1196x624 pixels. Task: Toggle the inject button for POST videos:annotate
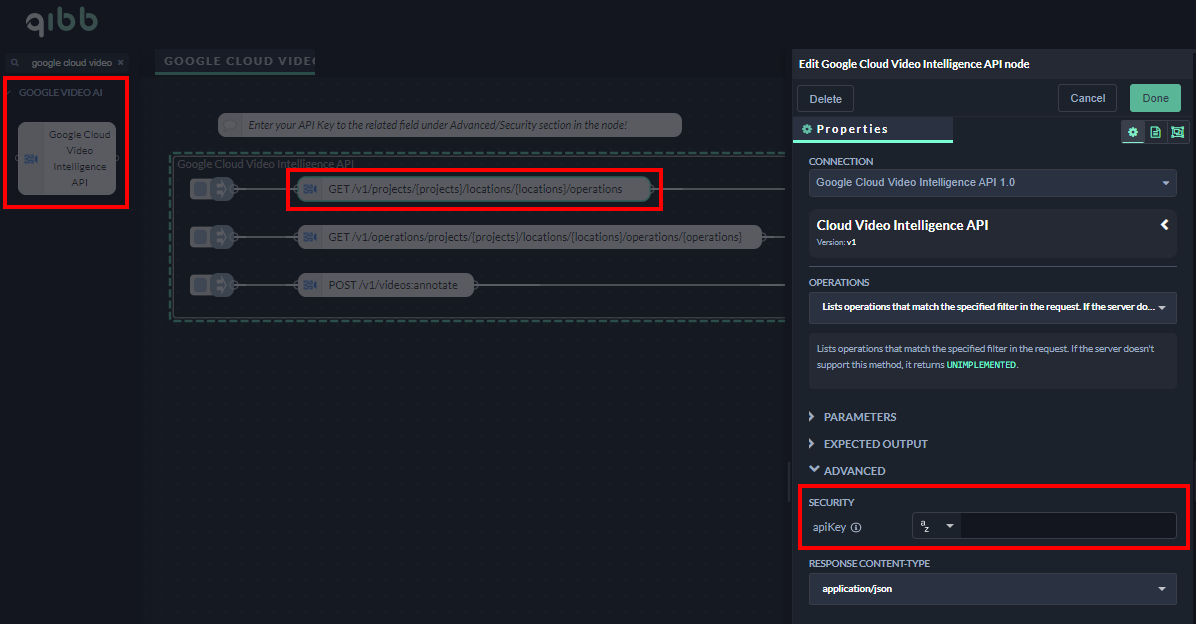coord(200,285)
